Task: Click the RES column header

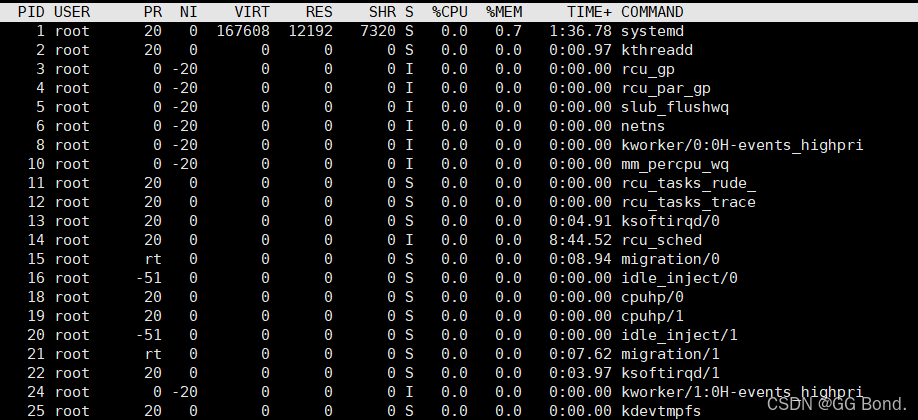Action: (319, 12)
